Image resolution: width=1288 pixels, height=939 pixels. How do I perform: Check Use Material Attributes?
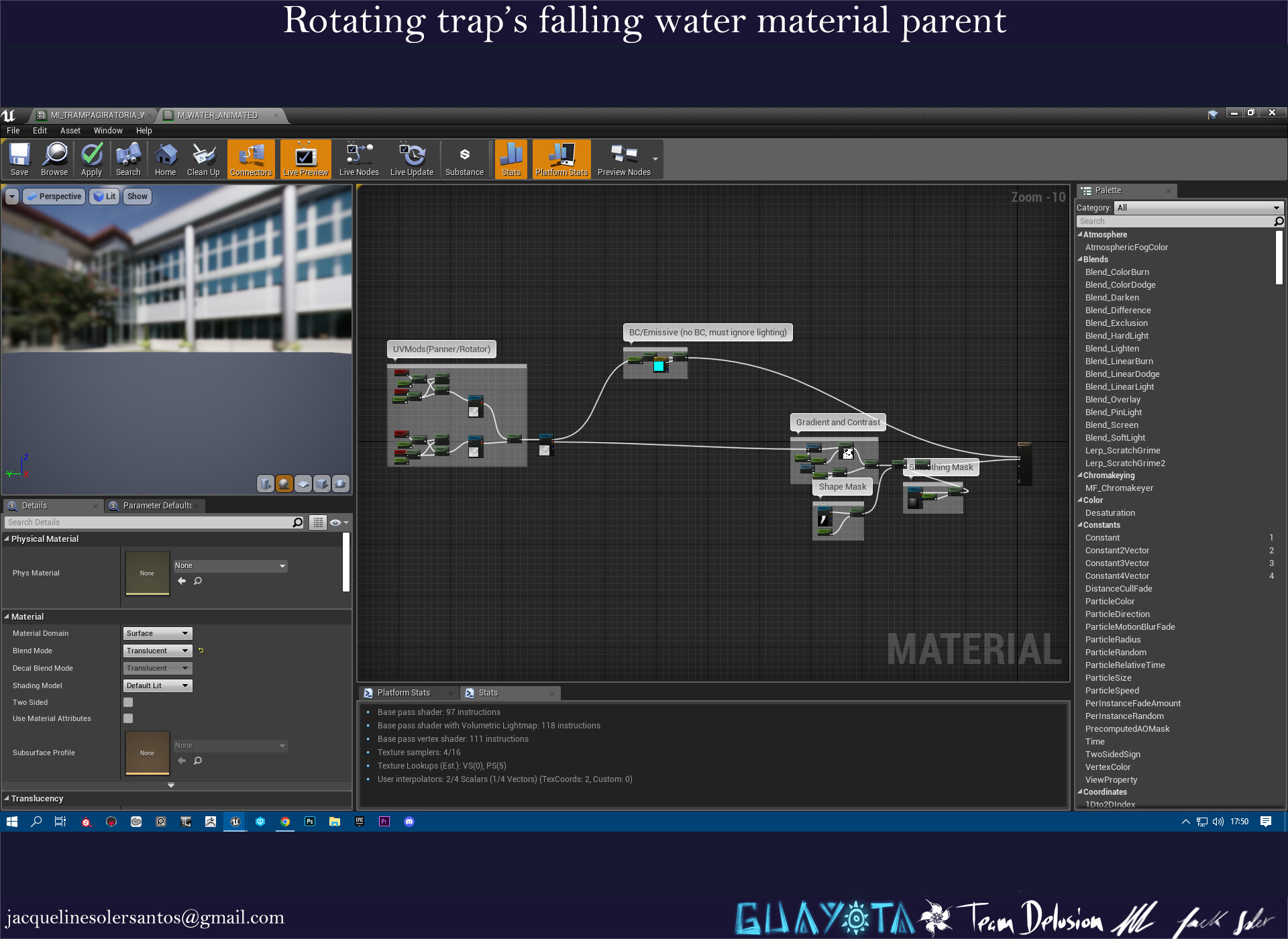(127, 718)
